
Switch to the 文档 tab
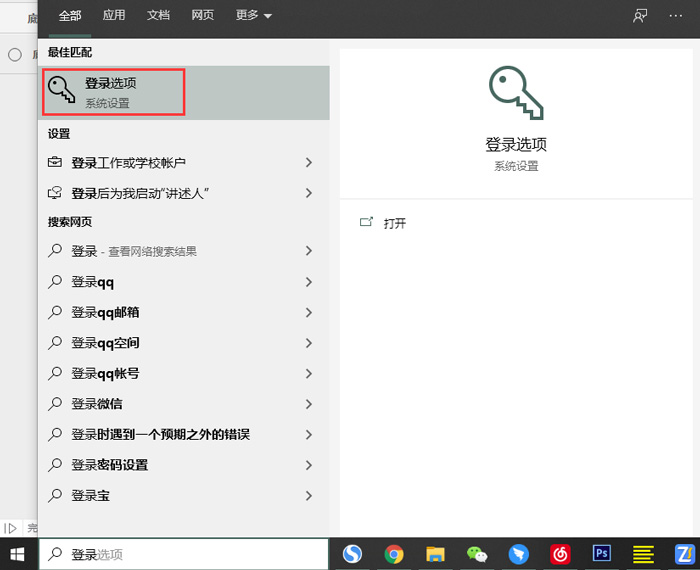coord(158,16)
